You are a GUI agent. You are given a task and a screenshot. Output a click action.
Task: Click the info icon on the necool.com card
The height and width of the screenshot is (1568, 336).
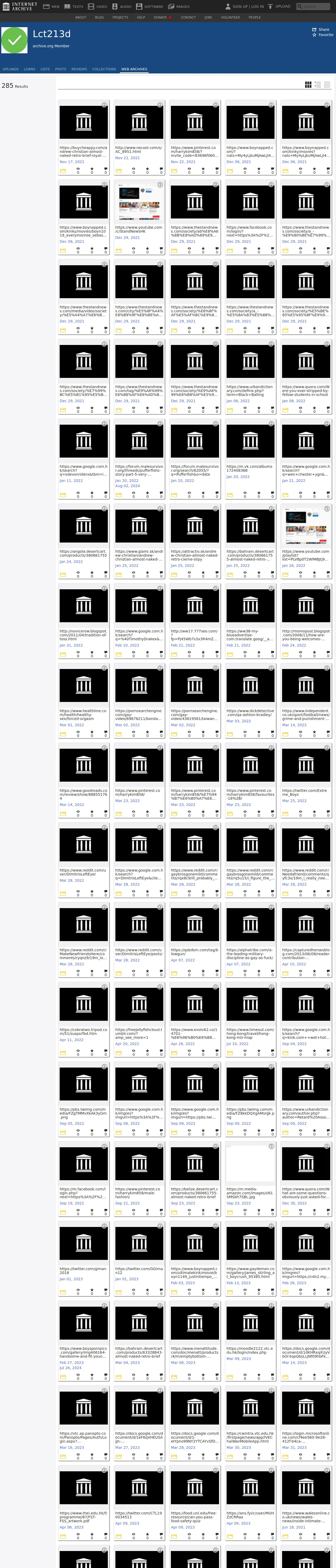click(x=160, y=105)
